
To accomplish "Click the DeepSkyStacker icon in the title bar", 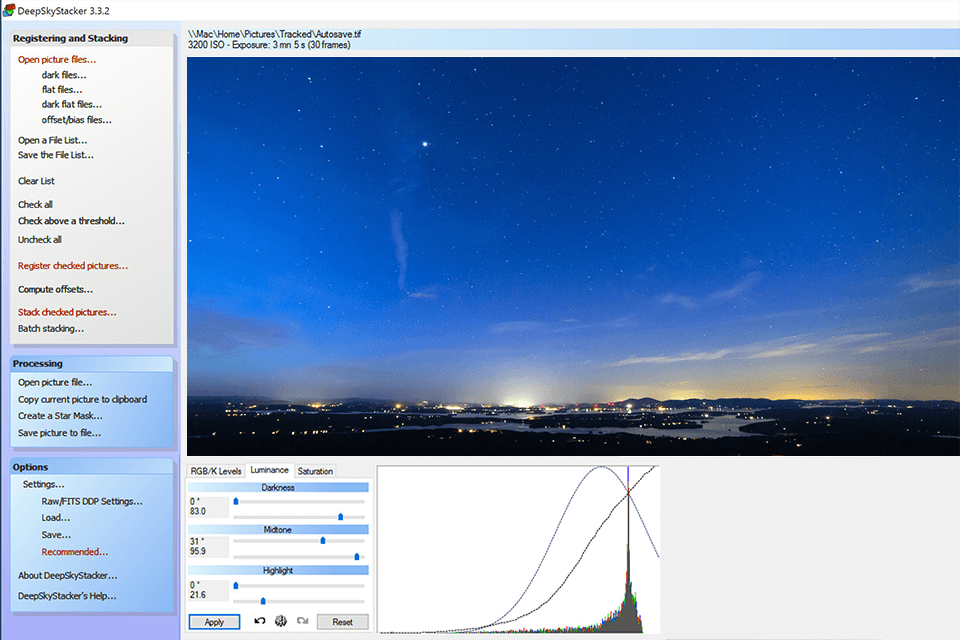I will coord(8,8).
